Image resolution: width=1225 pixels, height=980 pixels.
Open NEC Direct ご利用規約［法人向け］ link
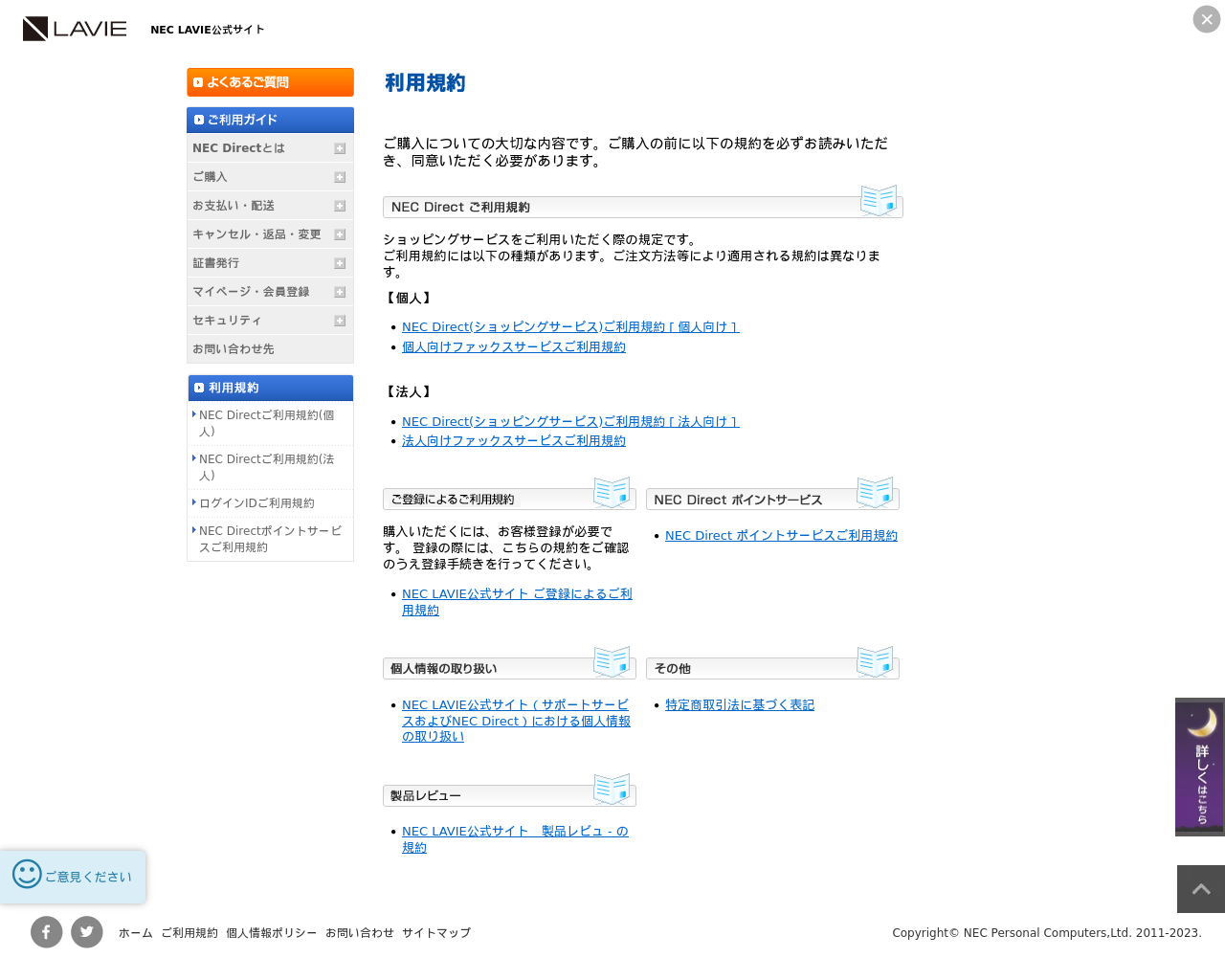pyautogui.click(x=570, y=422)
